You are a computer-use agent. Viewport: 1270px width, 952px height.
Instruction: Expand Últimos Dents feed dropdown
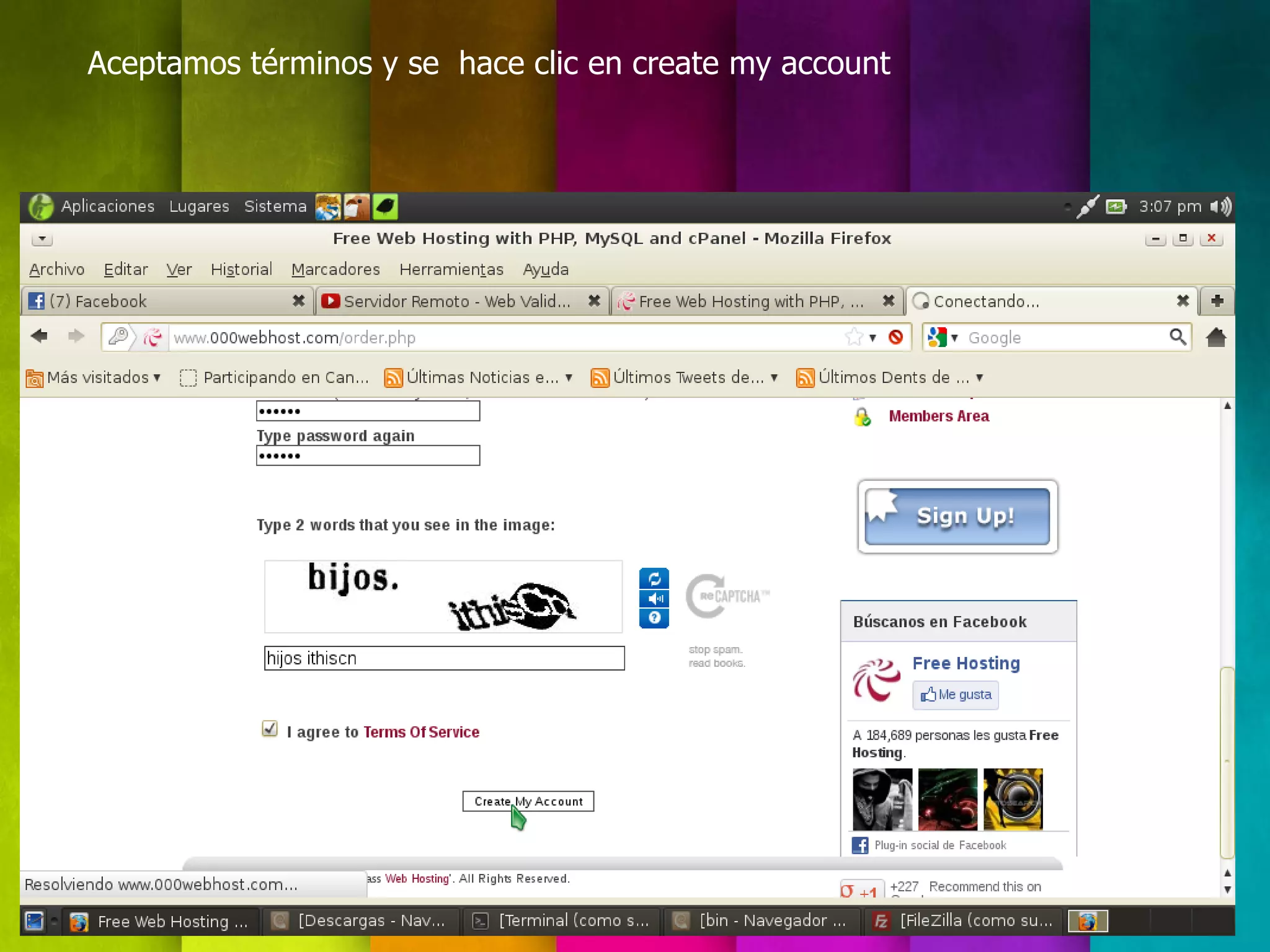pyautogui.click(x=979, y=377)
